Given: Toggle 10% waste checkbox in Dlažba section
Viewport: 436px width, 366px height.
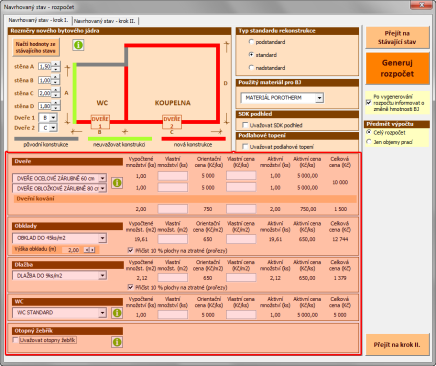Looking at the screenshot, I should [131, 287].
